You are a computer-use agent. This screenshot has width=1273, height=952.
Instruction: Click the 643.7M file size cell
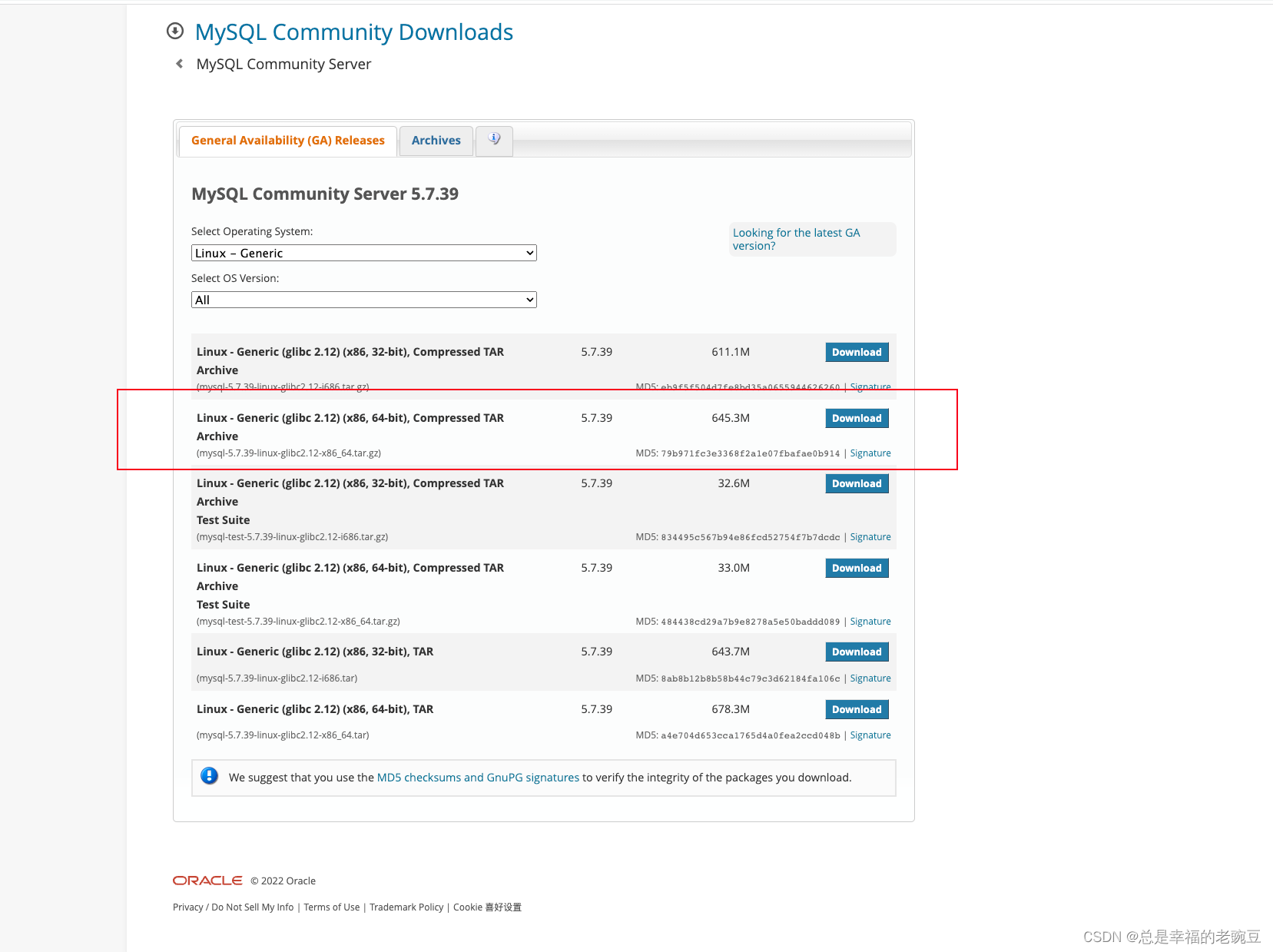tap(731, 652)
